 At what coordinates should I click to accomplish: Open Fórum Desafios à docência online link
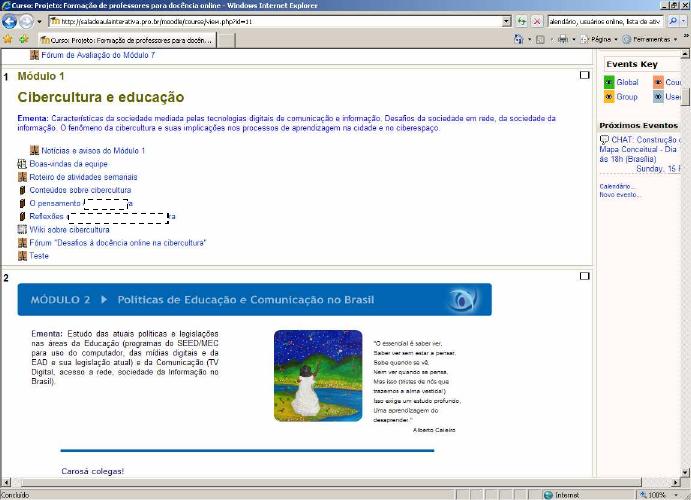click(x=117, y=242)
